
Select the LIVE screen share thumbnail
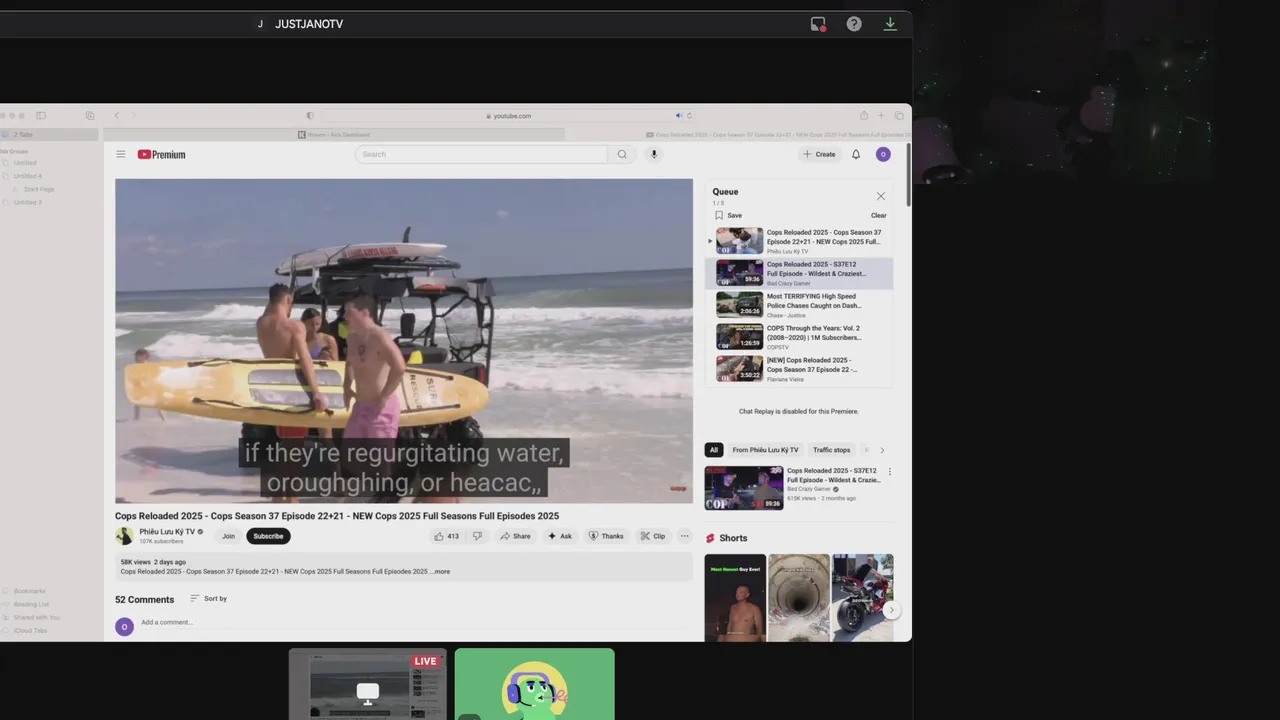click(368, 684)
